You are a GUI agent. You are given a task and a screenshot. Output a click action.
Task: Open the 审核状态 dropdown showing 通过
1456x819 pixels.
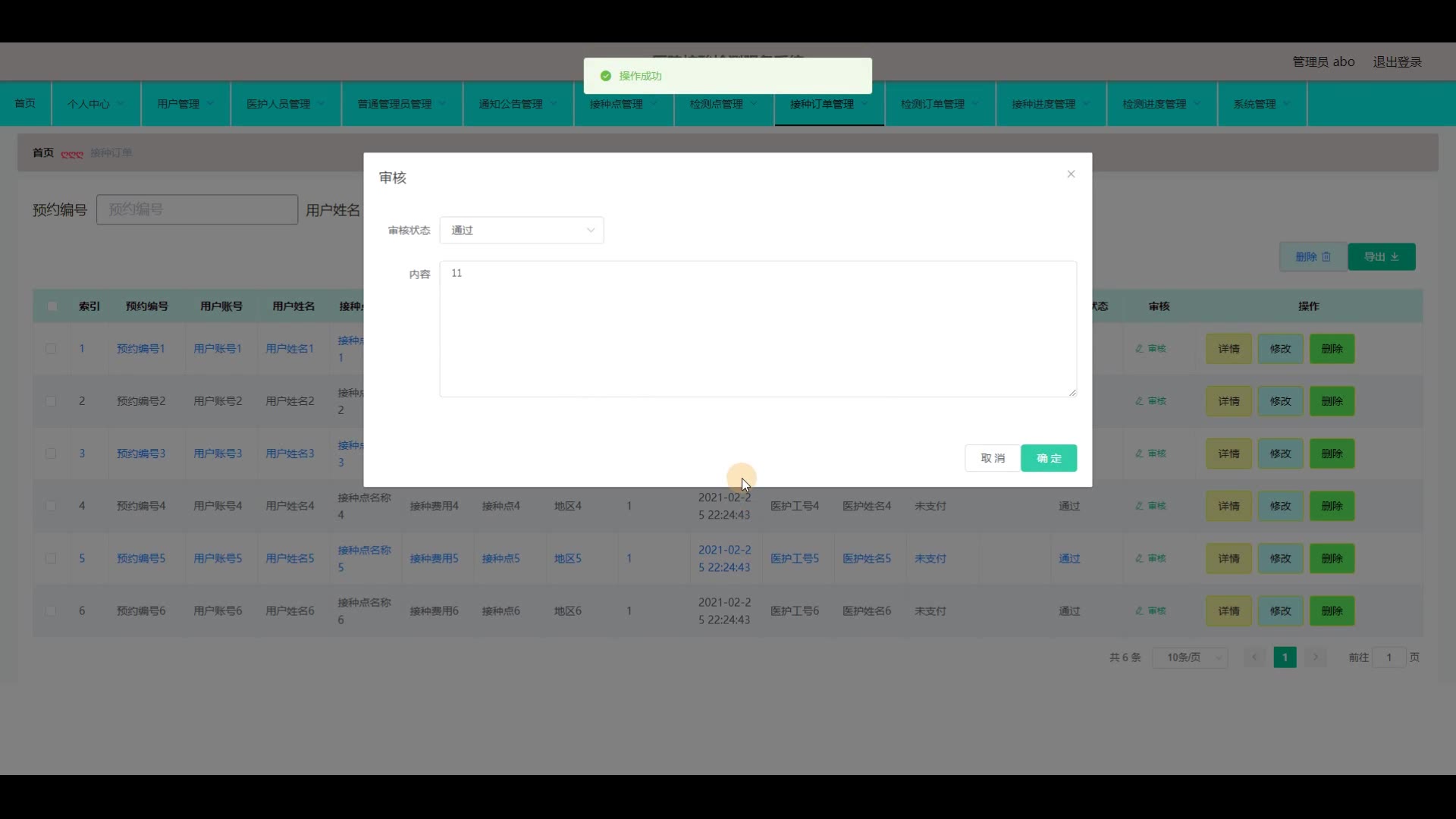tap(521, 231)
